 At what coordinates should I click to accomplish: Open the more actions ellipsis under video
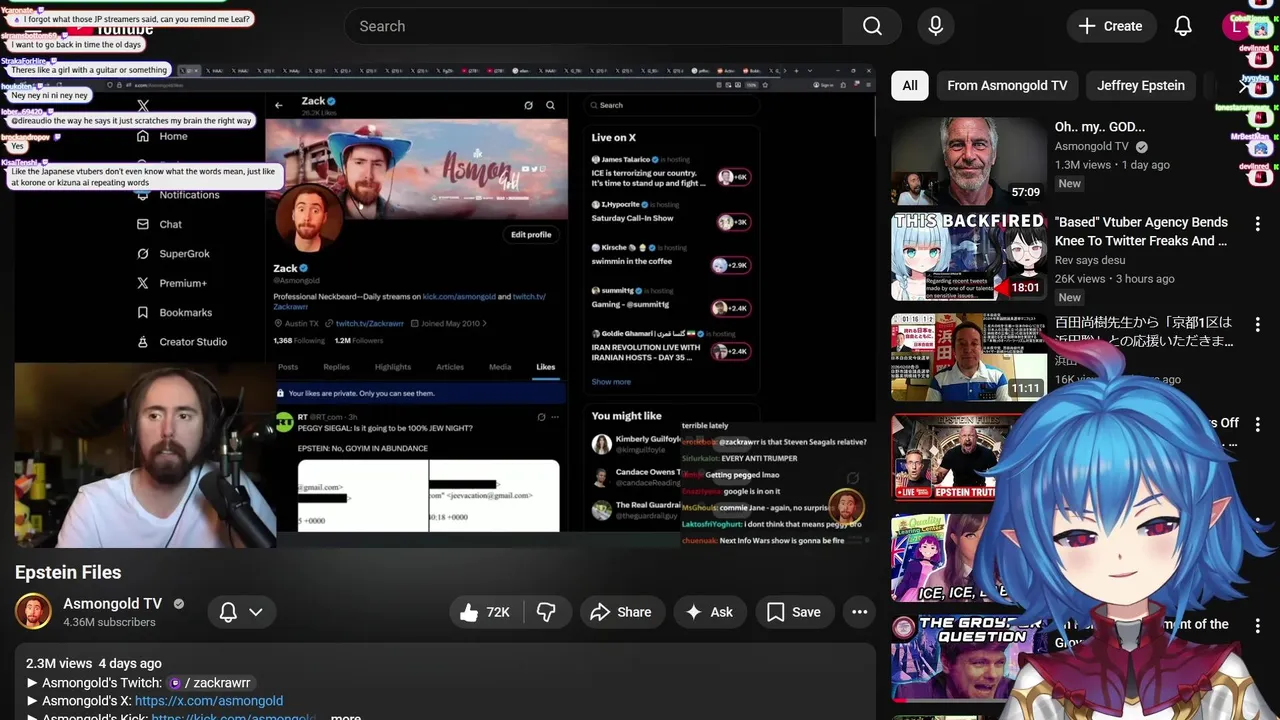click(x=859, y=612)
